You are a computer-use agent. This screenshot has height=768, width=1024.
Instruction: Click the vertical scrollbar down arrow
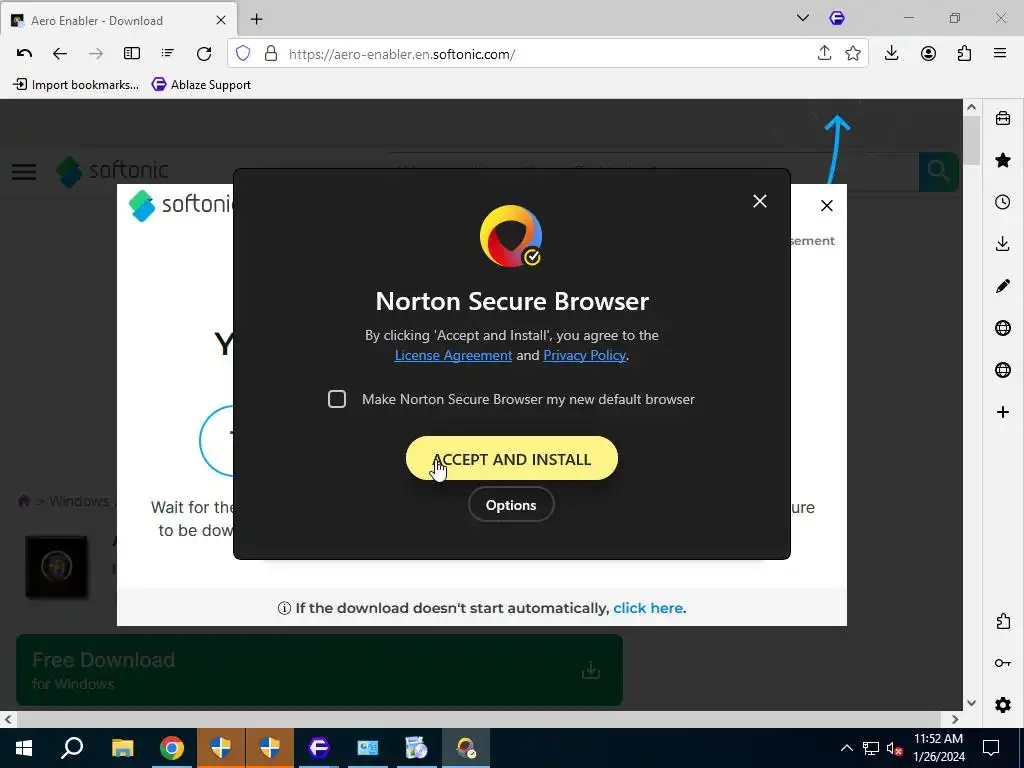tap(971, 703)
